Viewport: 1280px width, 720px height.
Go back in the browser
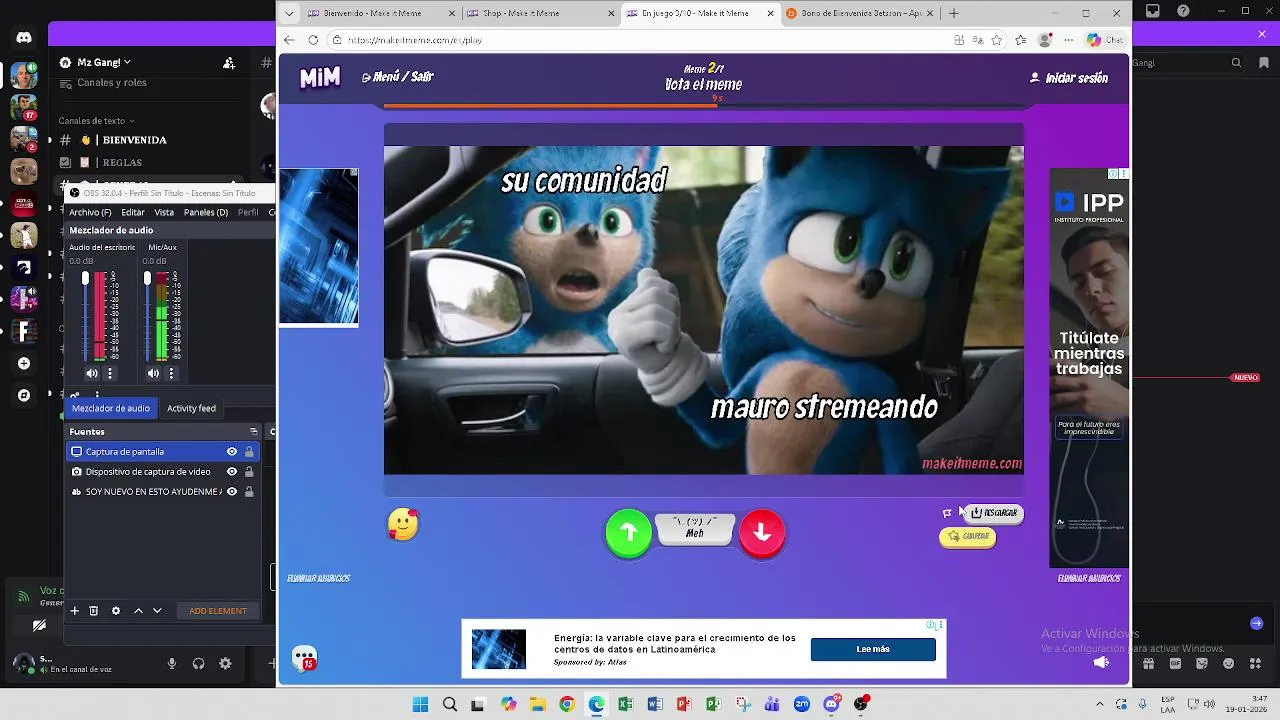click(x=289, y=40)
